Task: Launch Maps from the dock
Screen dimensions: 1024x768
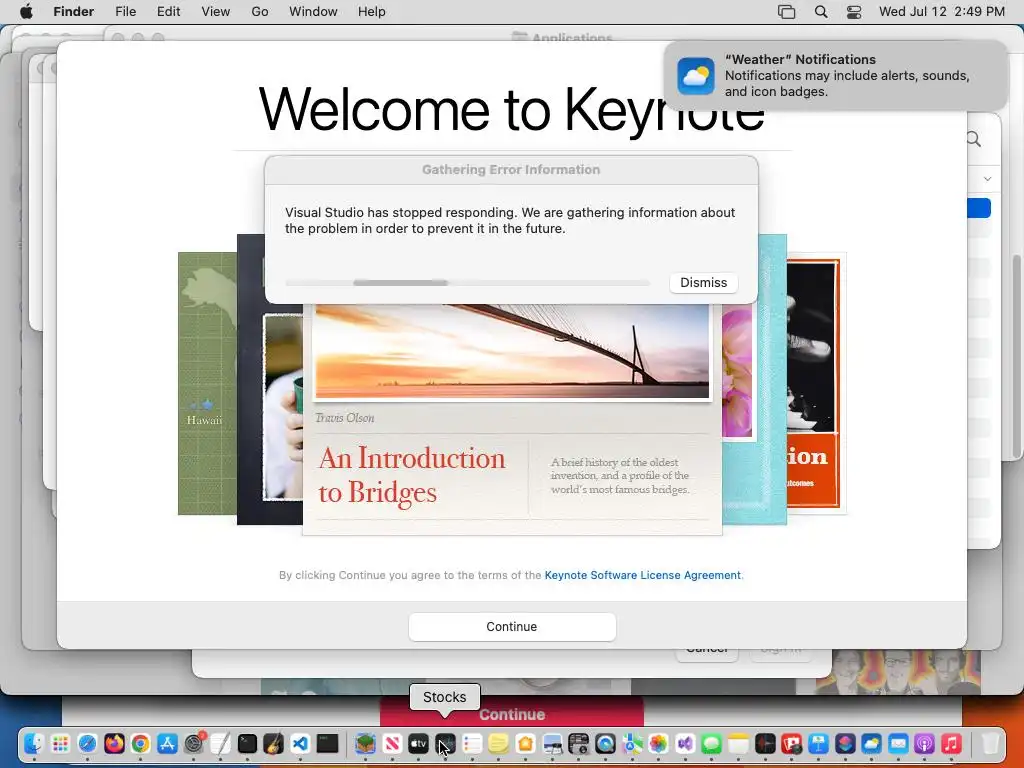Action: pos(632,743)
